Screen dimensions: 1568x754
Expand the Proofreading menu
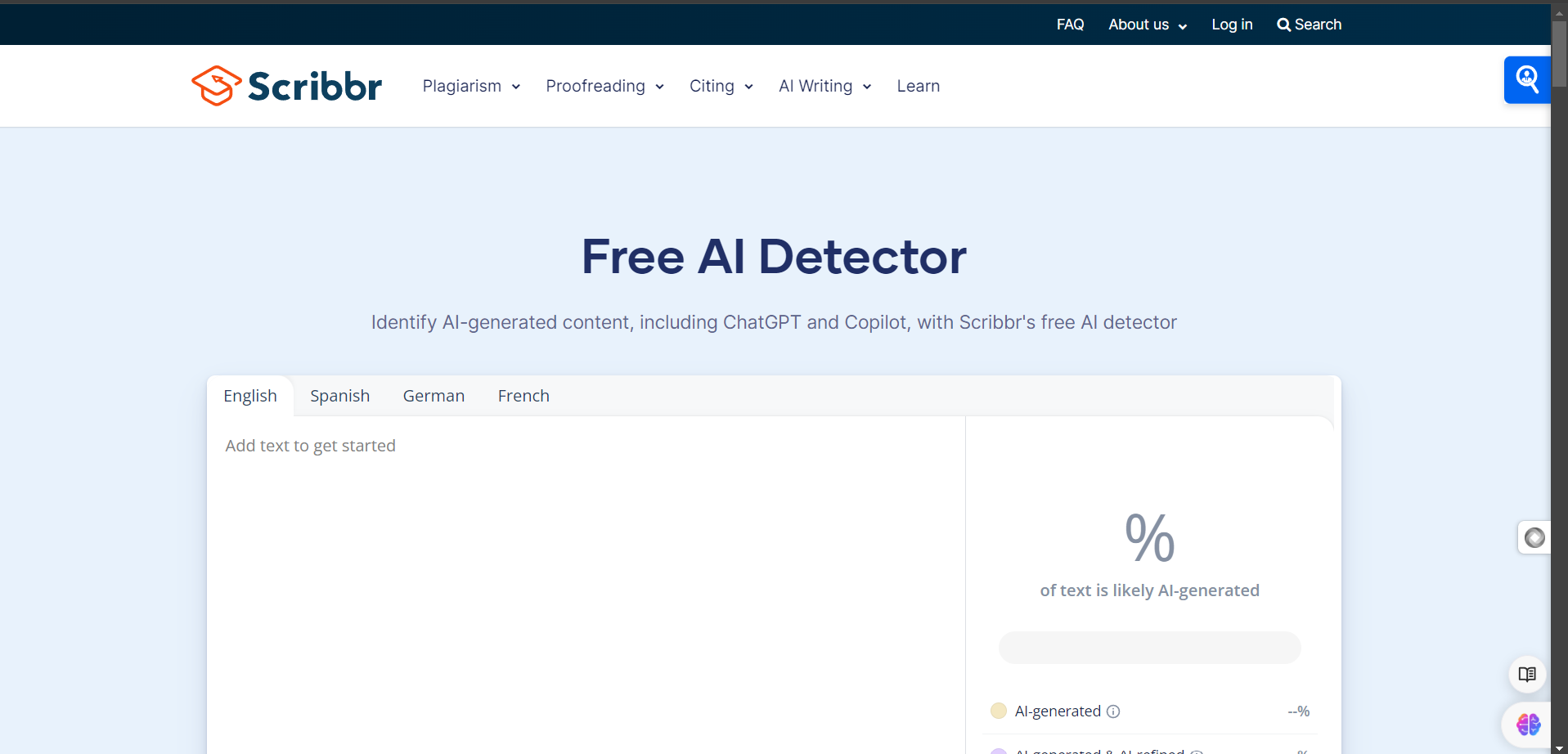(604, 86)
